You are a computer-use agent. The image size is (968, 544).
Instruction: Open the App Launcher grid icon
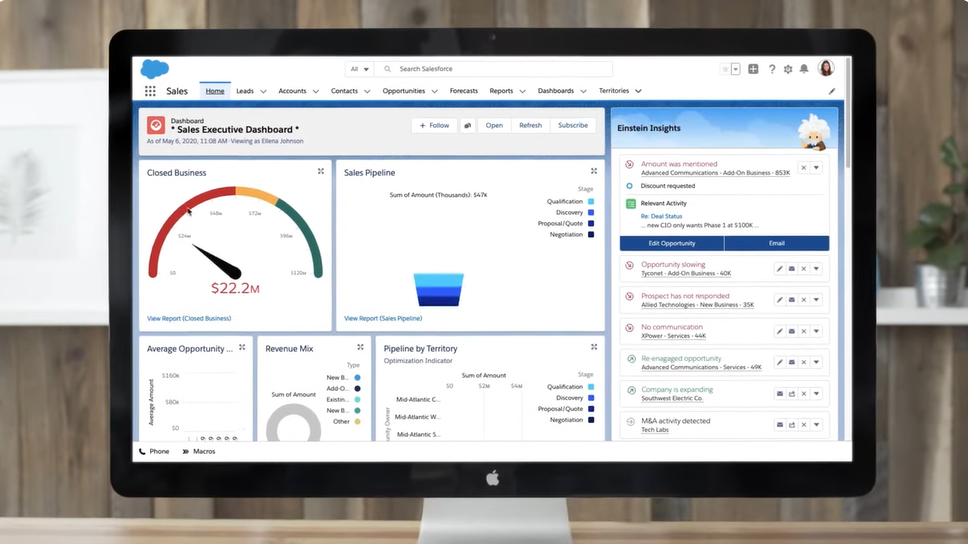(150, 91)
